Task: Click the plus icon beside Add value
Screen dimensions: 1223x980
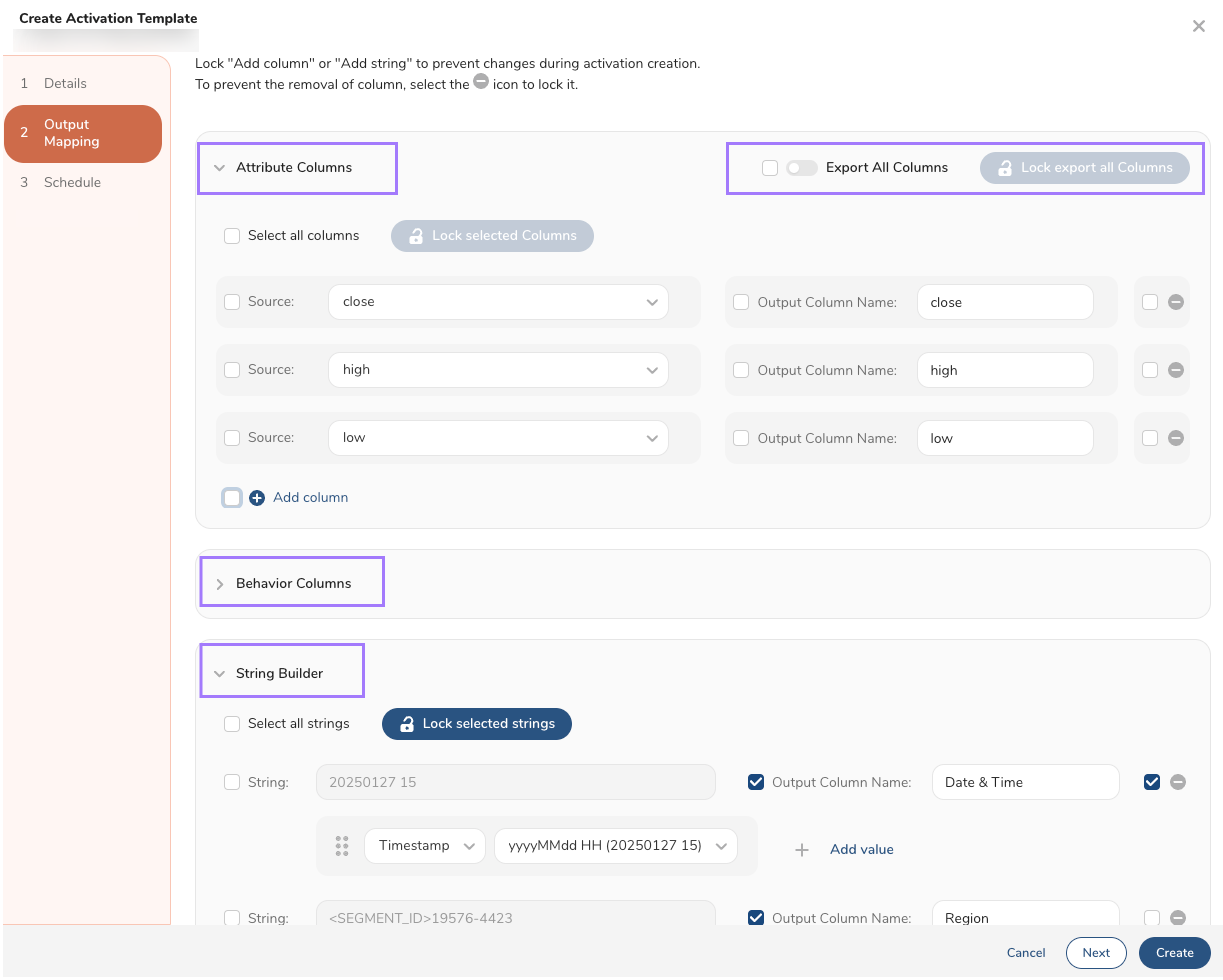Action: (x=801, y=850)
